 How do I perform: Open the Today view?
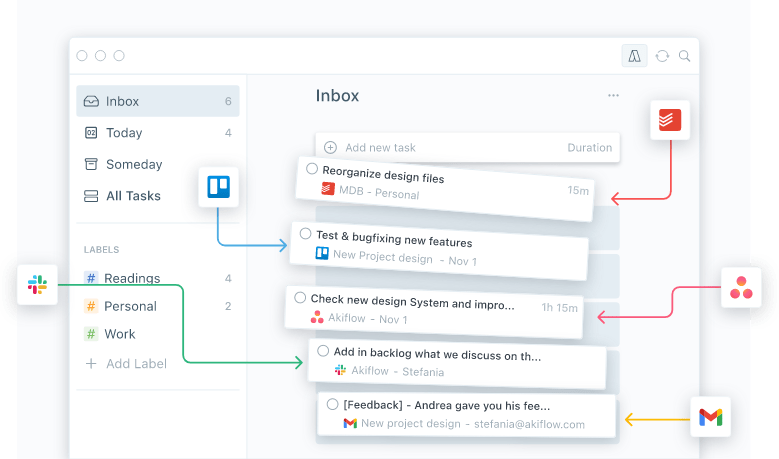click(124, 133)
